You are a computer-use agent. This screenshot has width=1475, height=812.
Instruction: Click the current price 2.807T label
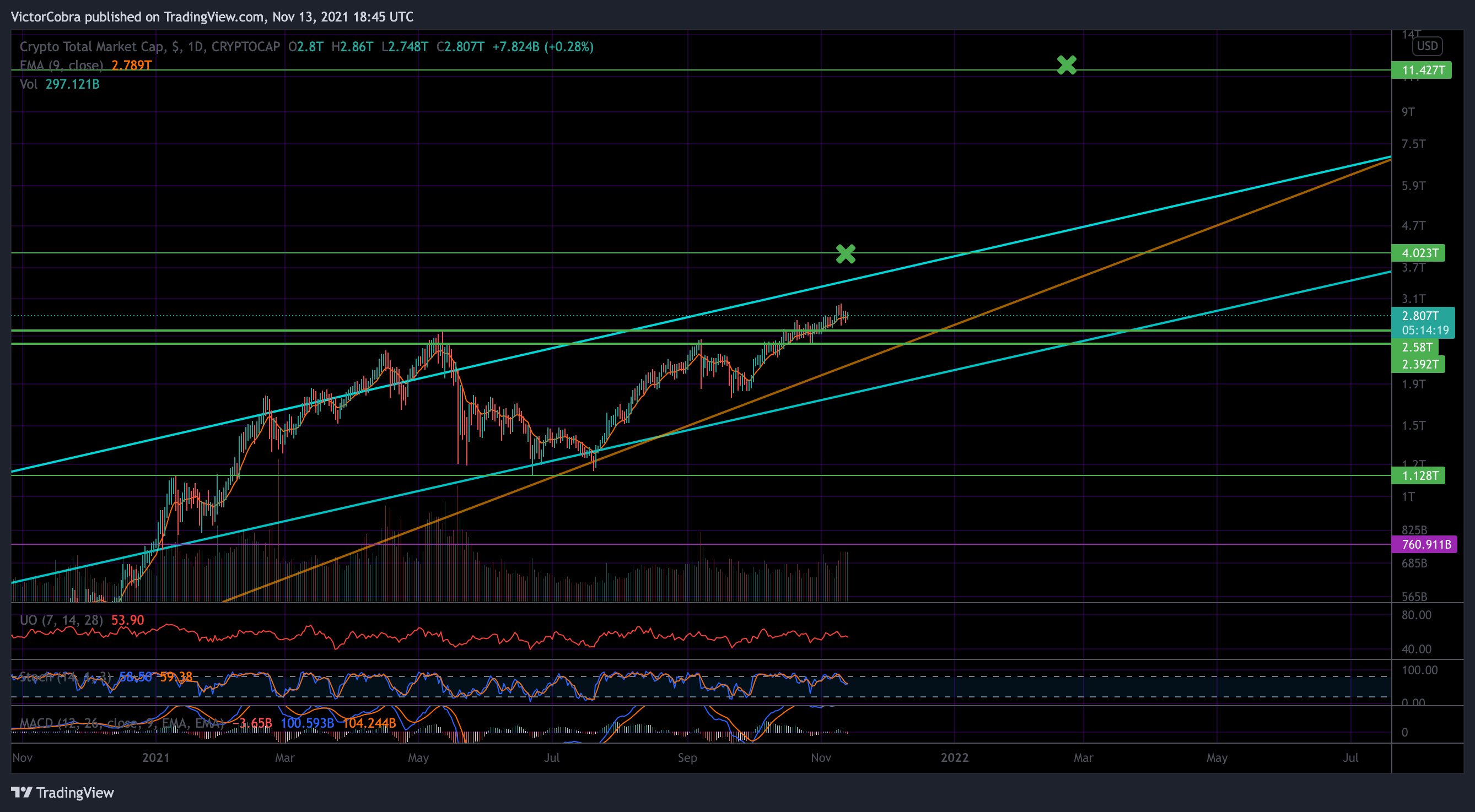tap(1420, 316)
